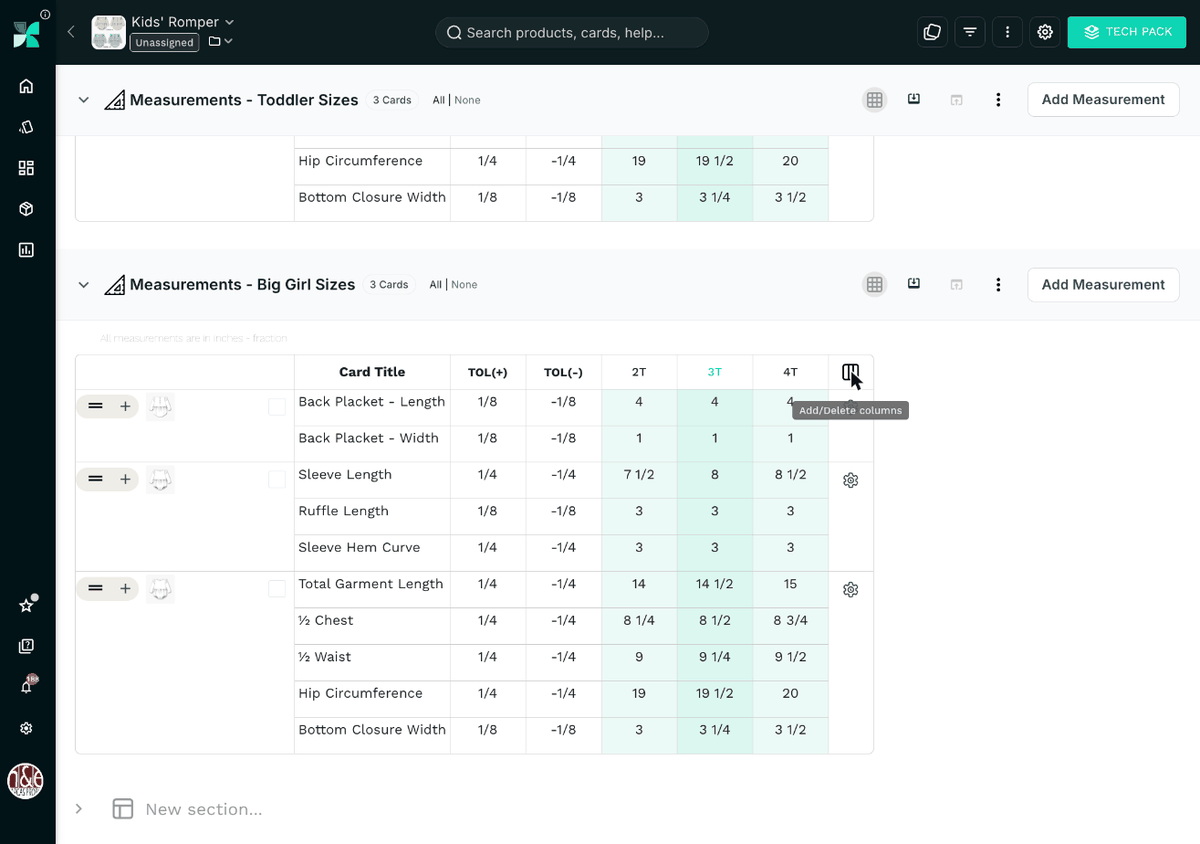Select All in Toddler Sizes header
This screenshot has height=844, width=1200.
pyautogui.click(x=439, y=100)
